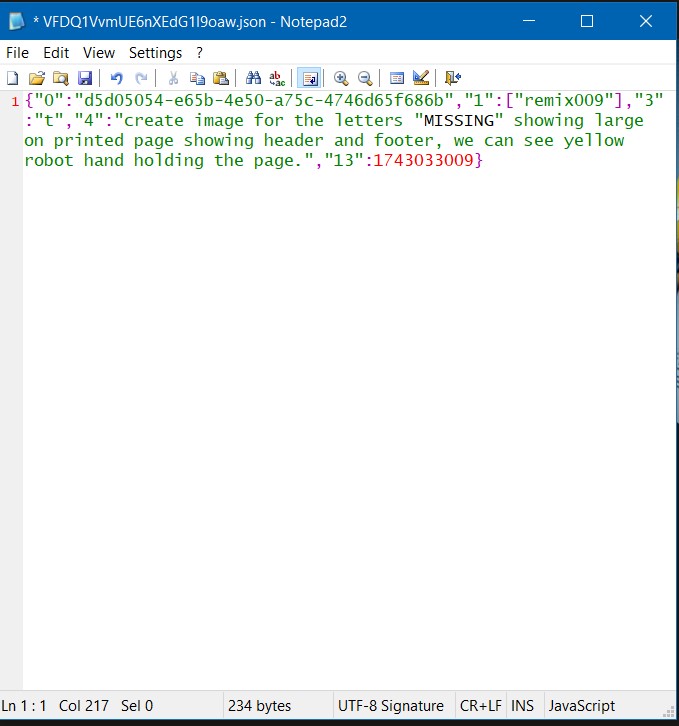Screen dimensions: 679x726
Task: Switch line endings via CR+LF status field
Action: (x=479, y=706)
